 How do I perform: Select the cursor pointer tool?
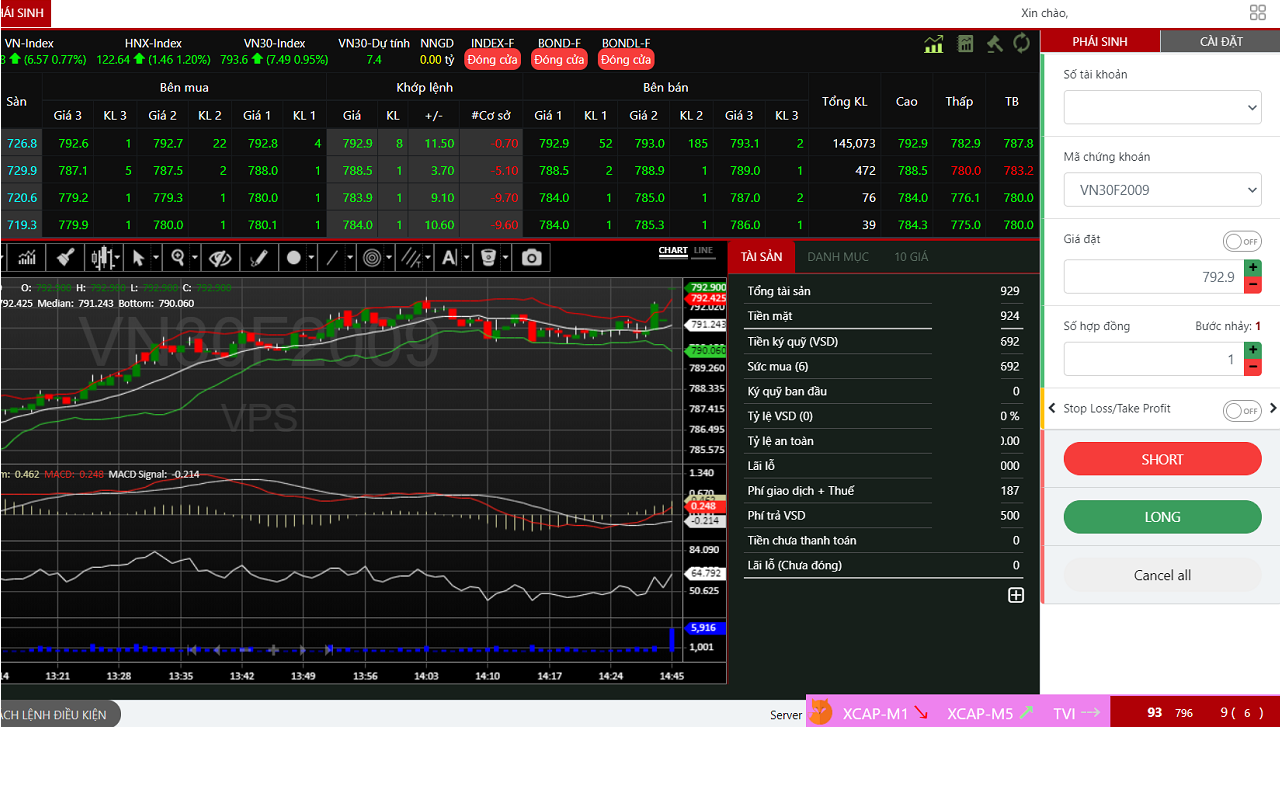tap(138, 258)
